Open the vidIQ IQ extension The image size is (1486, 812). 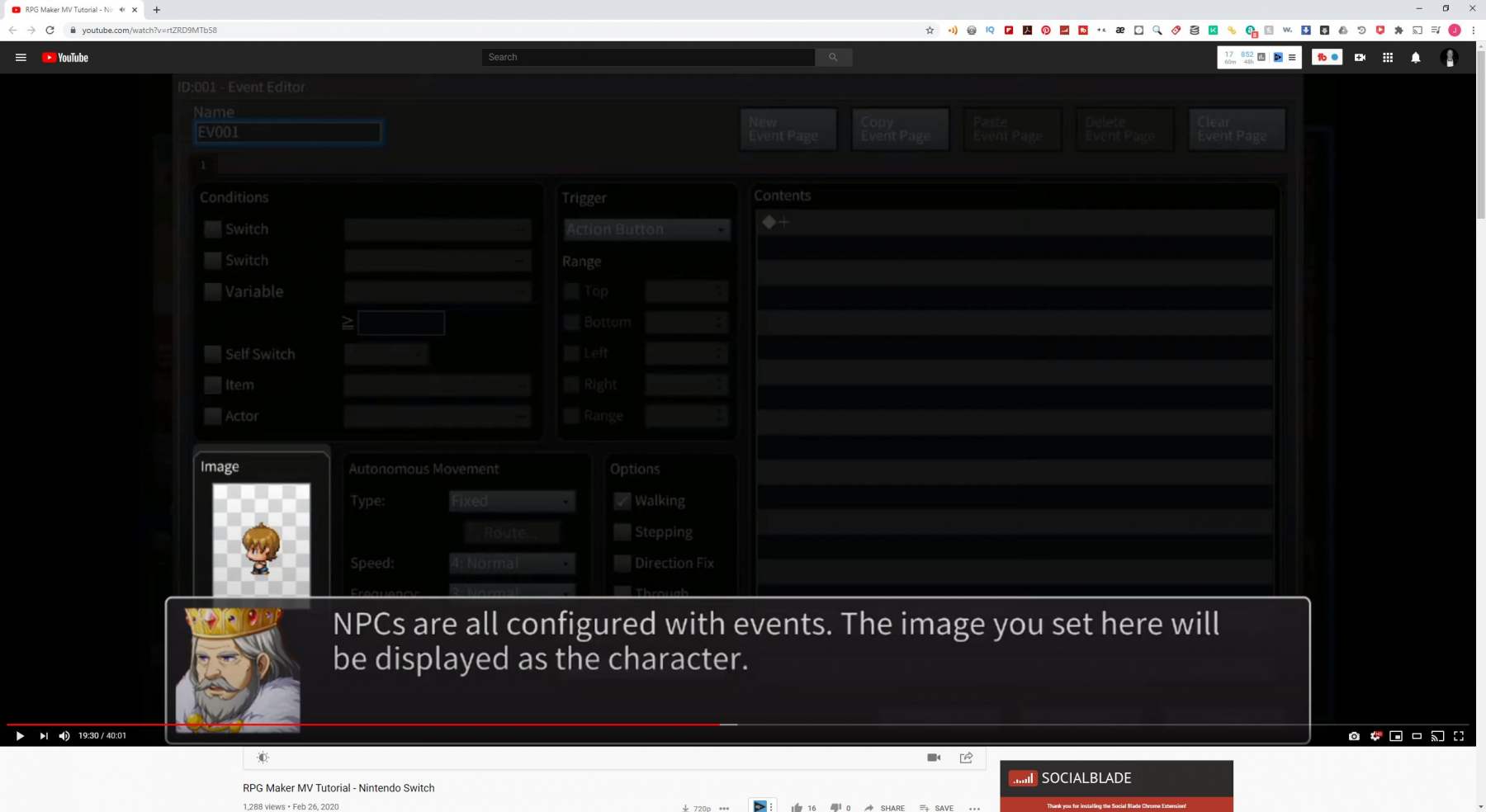(x=990, y=31)
